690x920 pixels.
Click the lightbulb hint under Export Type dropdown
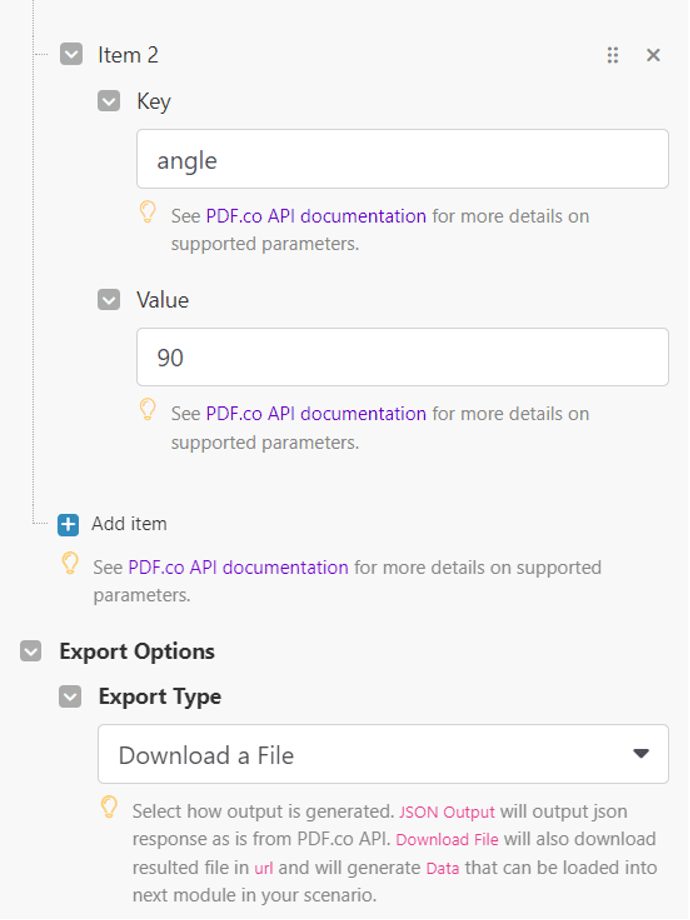point(110,808)
